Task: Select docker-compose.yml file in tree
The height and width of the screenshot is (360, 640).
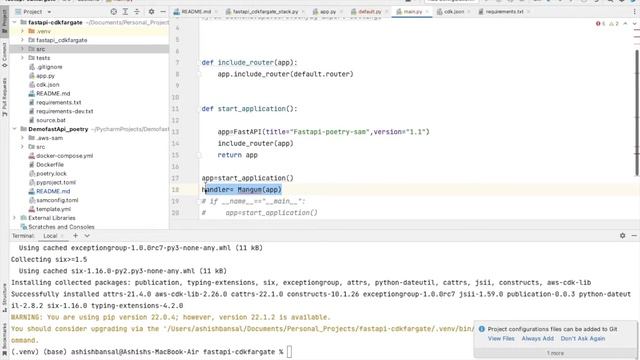Action: pyautogui.click(x=64, y=156)
